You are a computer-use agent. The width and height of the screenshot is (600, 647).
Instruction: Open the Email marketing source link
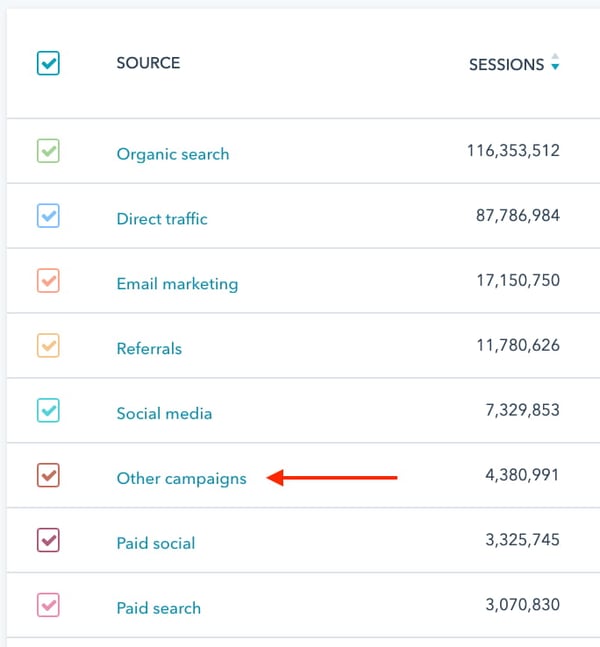(177, 284)
